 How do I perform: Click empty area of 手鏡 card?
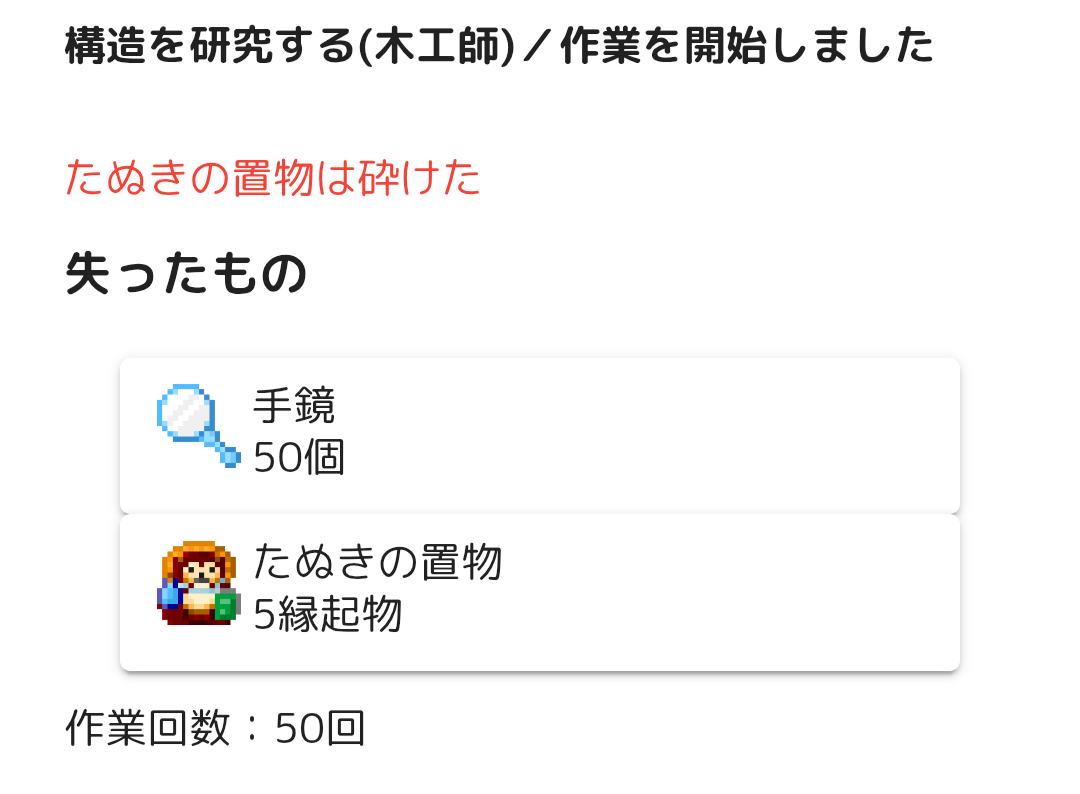pos(647,435)
